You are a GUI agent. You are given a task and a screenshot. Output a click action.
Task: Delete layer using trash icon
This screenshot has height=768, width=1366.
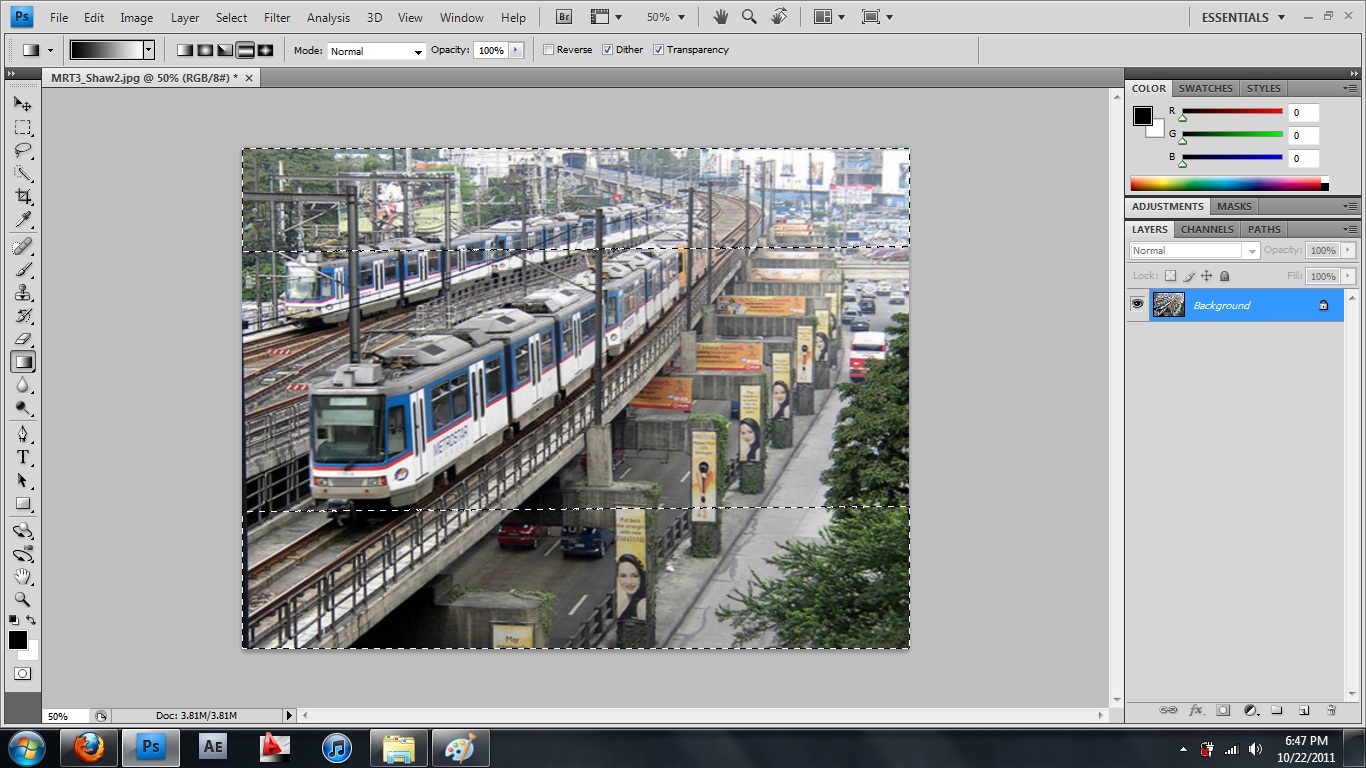click(x=1331, y=710)
